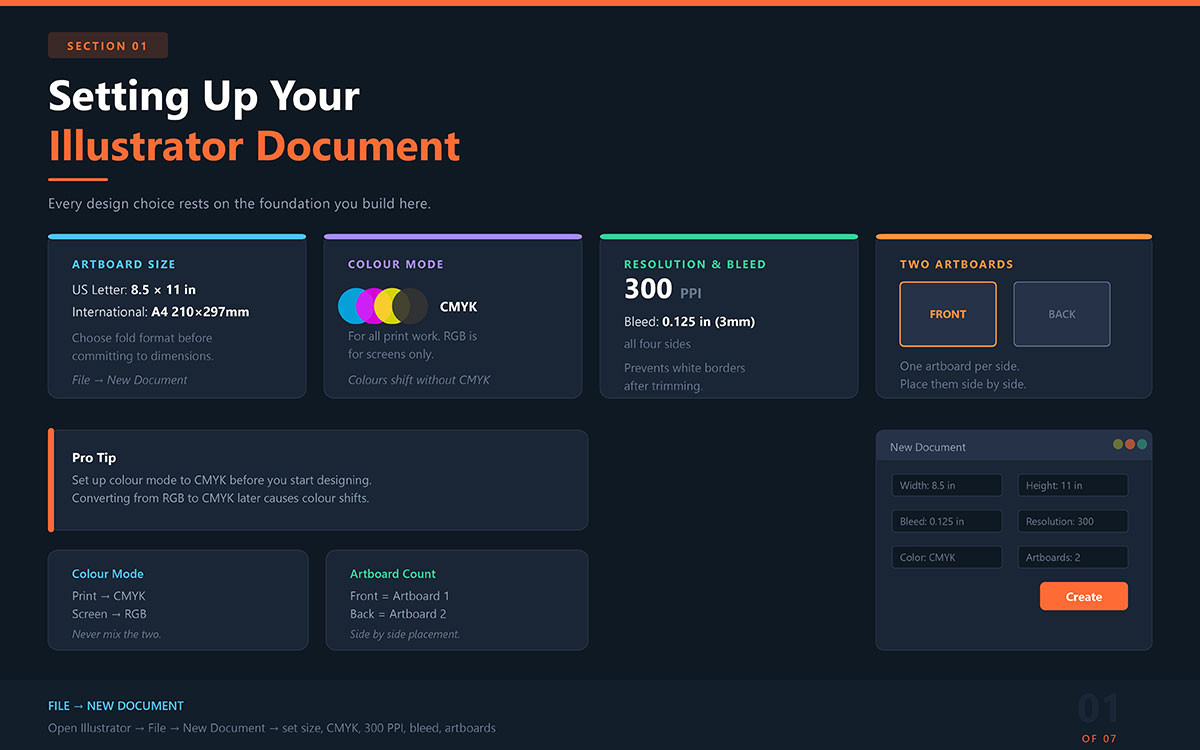Click 'Never mix the two.' note
This screenshot has width=1200, height=750.
[x=116, y=634]
